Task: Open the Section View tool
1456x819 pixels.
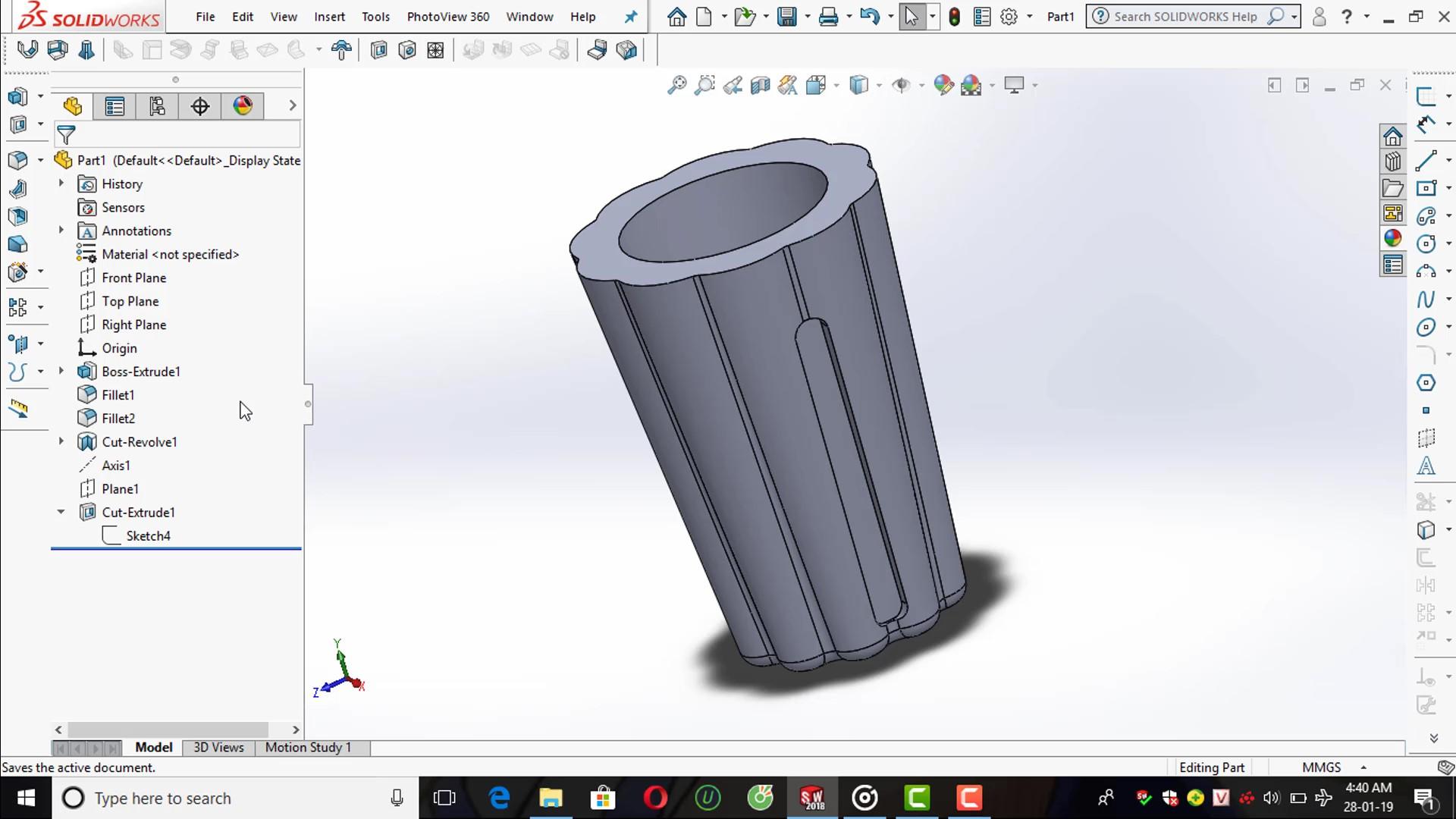Action: pos(760,85)
